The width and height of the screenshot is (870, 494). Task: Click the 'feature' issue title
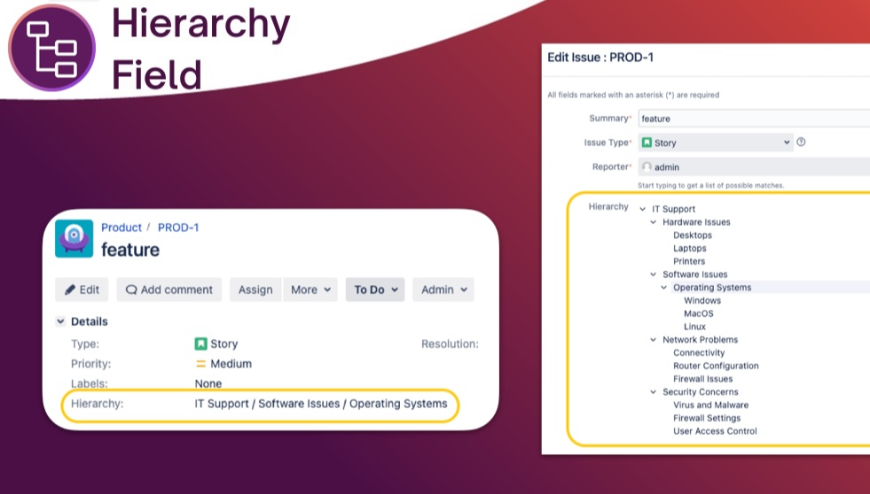(x=130, y=250)
